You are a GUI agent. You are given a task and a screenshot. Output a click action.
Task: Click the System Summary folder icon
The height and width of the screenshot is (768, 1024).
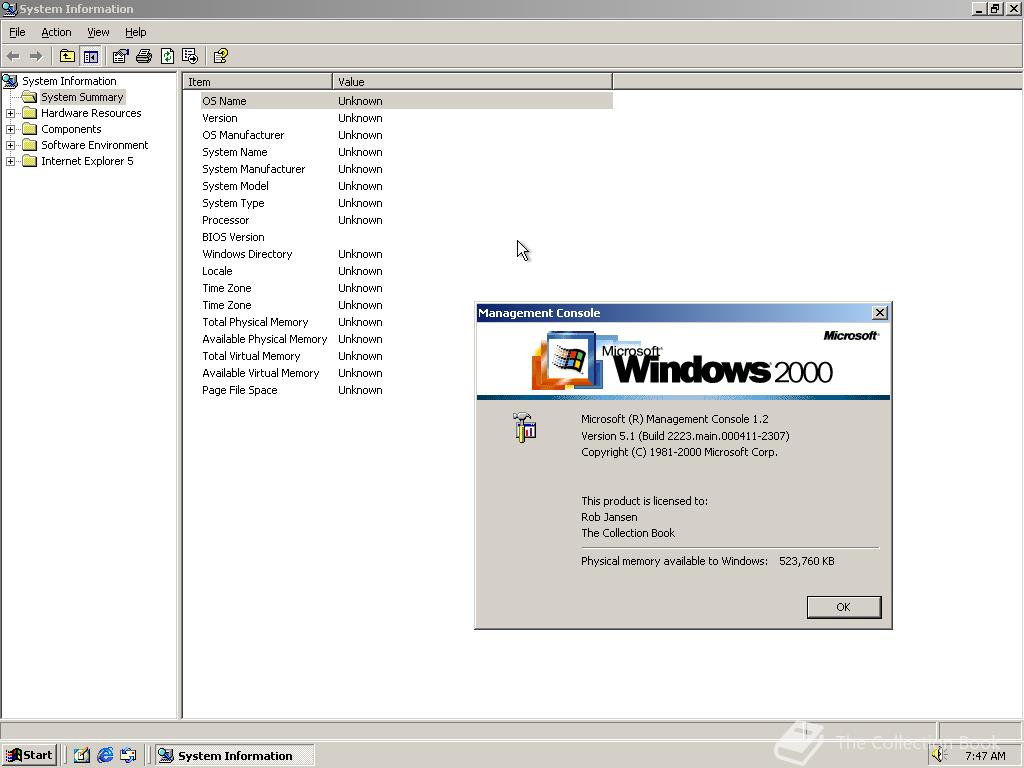[29, 97]
